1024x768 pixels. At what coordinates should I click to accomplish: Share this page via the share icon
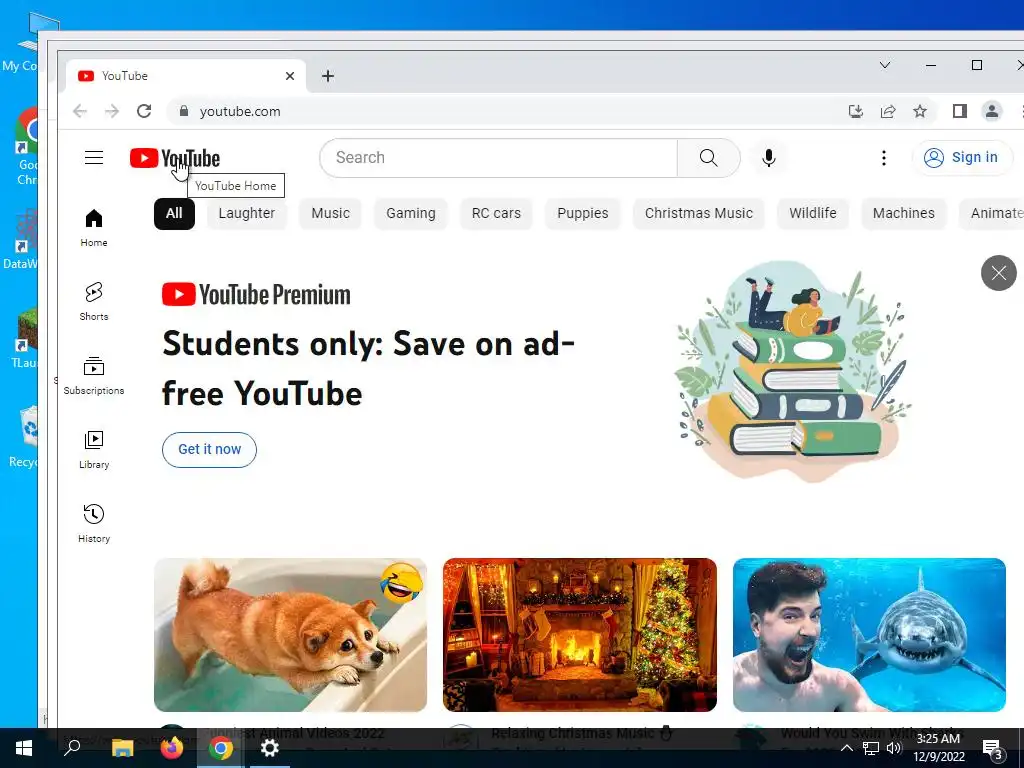click(888, 111)
